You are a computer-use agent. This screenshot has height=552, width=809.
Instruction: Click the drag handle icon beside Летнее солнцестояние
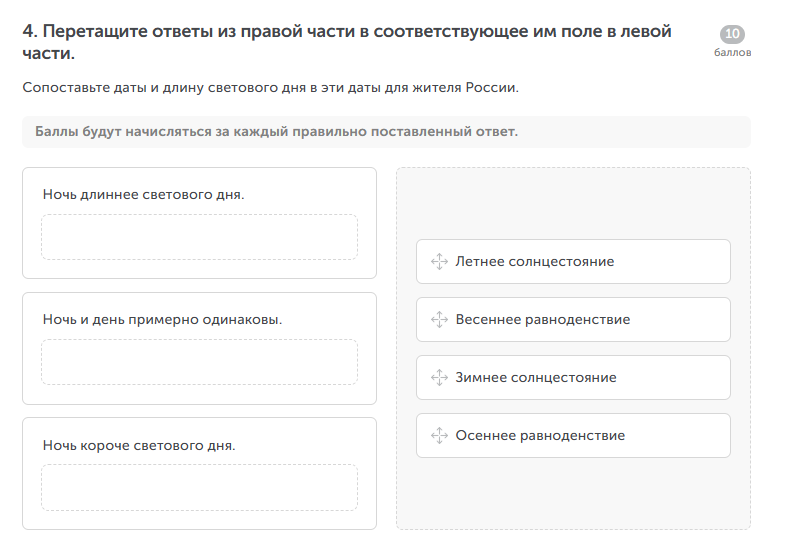[x=438, y=262]
